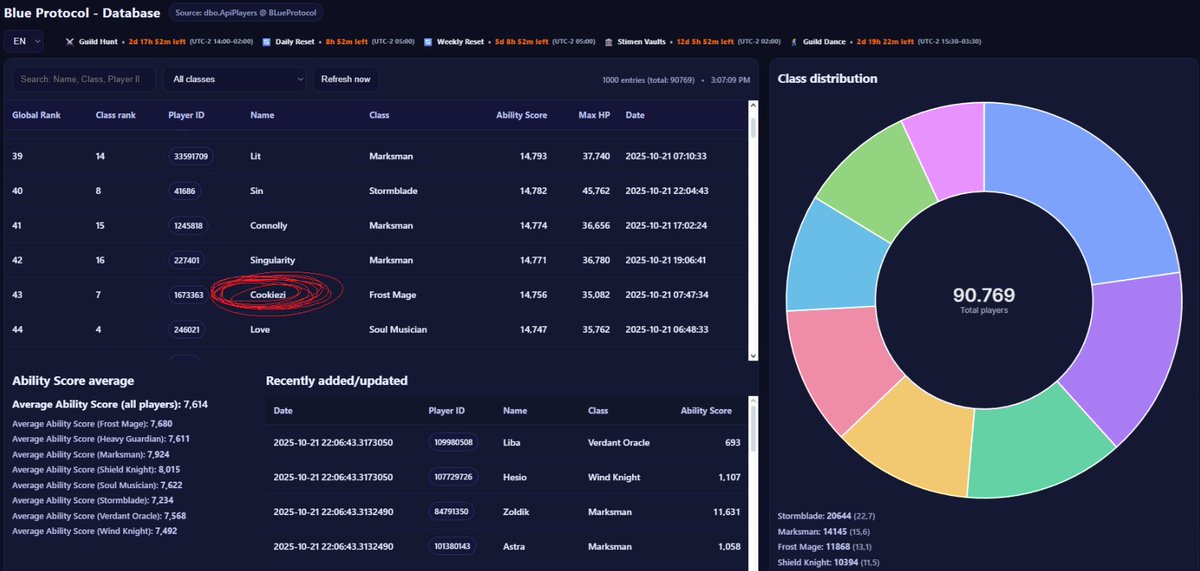Click the name Connolly in leaderboard
Image resolution: width=1200 pixels, height=571 pixels.
tap(268, 226)
